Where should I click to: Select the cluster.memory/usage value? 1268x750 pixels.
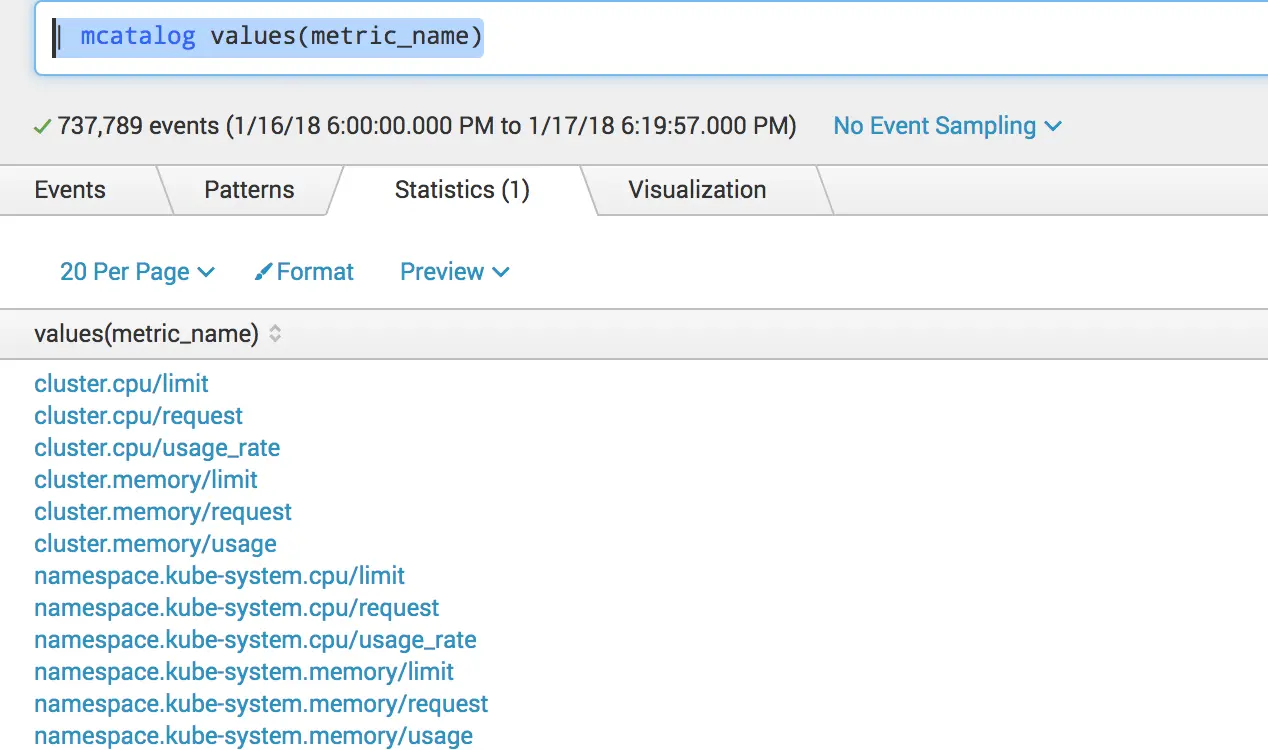click(155, 544)
